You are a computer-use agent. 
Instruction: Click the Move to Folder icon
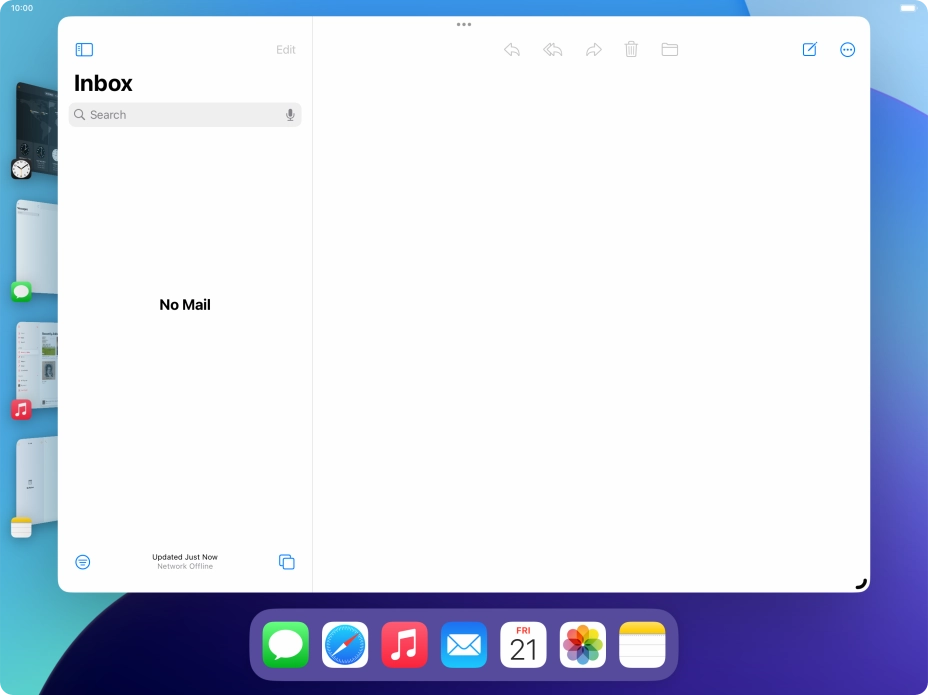[669, 49]
